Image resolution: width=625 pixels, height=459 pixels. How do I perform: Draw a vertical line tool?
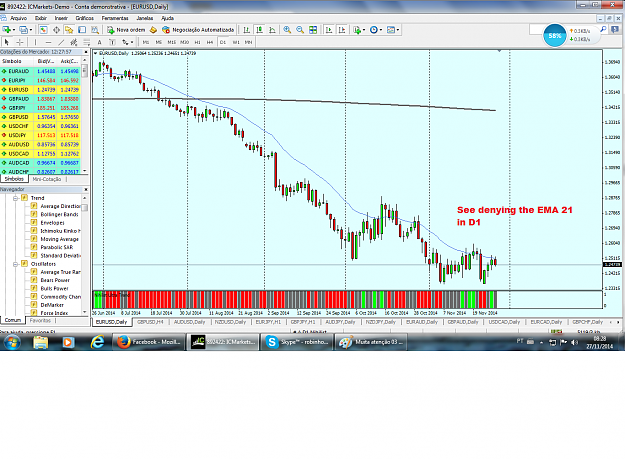(x=35, y=42)
